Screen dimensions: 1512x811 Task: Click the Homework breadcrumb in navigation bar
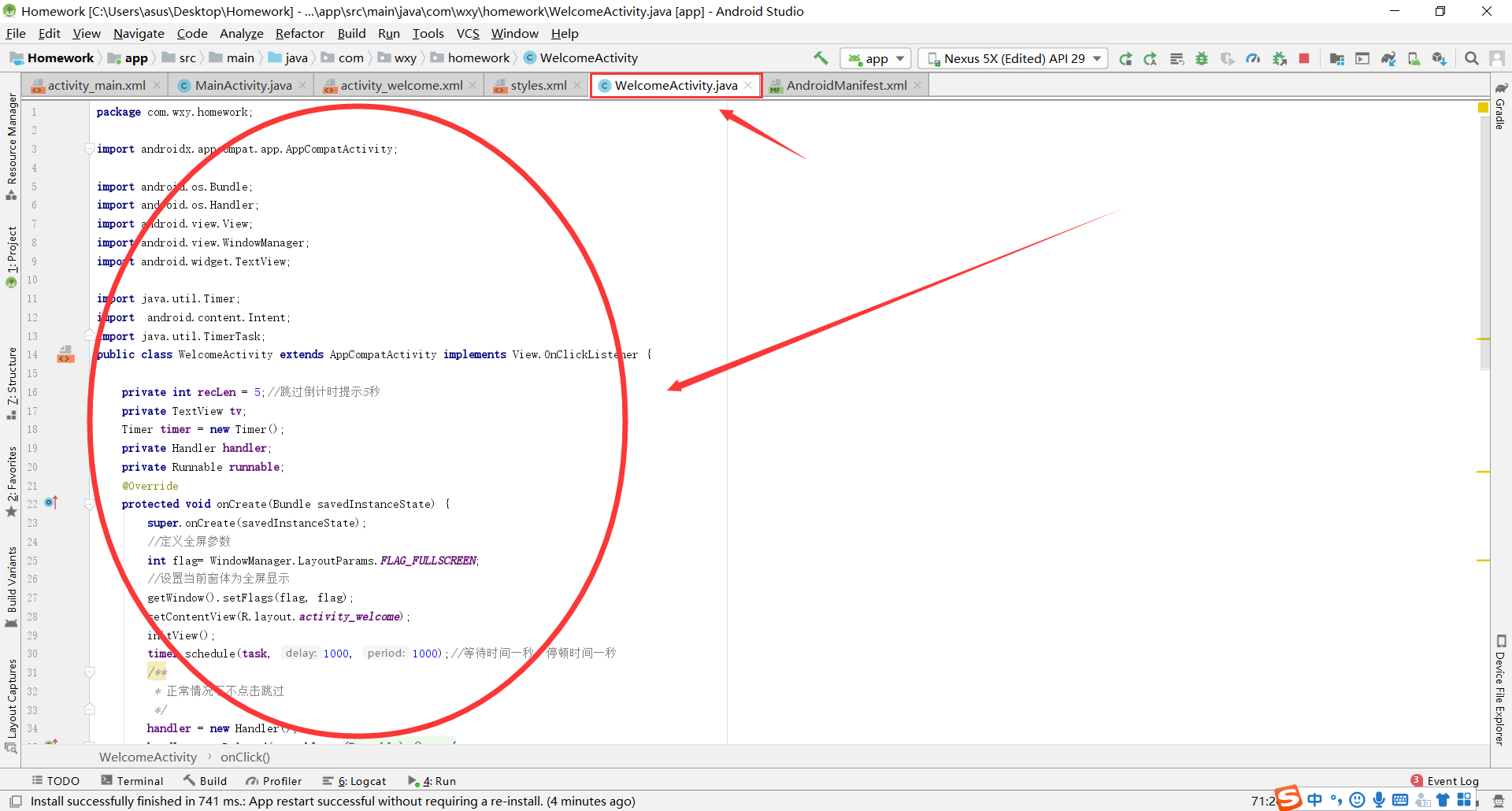(x=52, y=57)
